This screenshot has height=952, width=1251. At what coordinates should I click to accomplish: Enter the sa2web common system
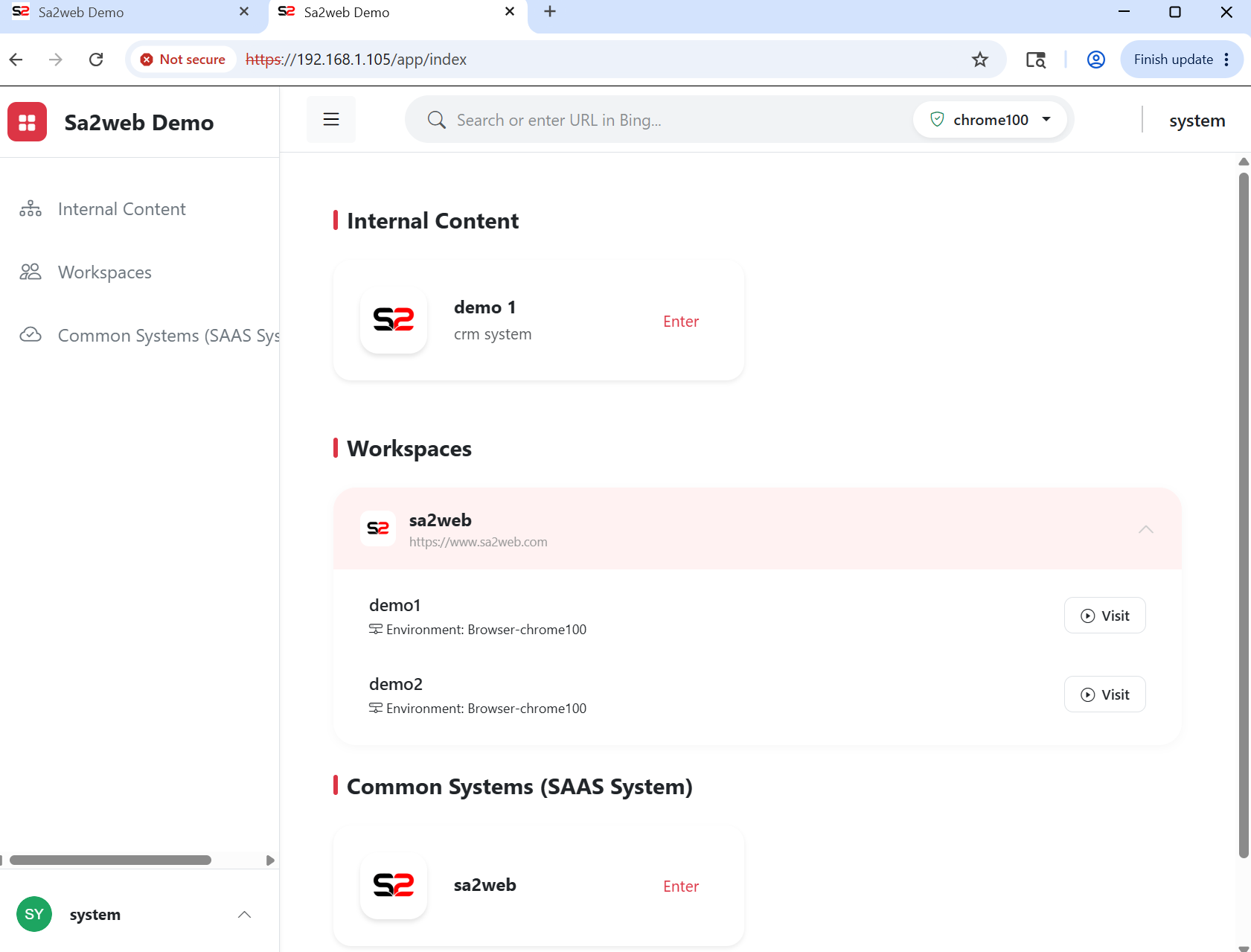[681, 886]
